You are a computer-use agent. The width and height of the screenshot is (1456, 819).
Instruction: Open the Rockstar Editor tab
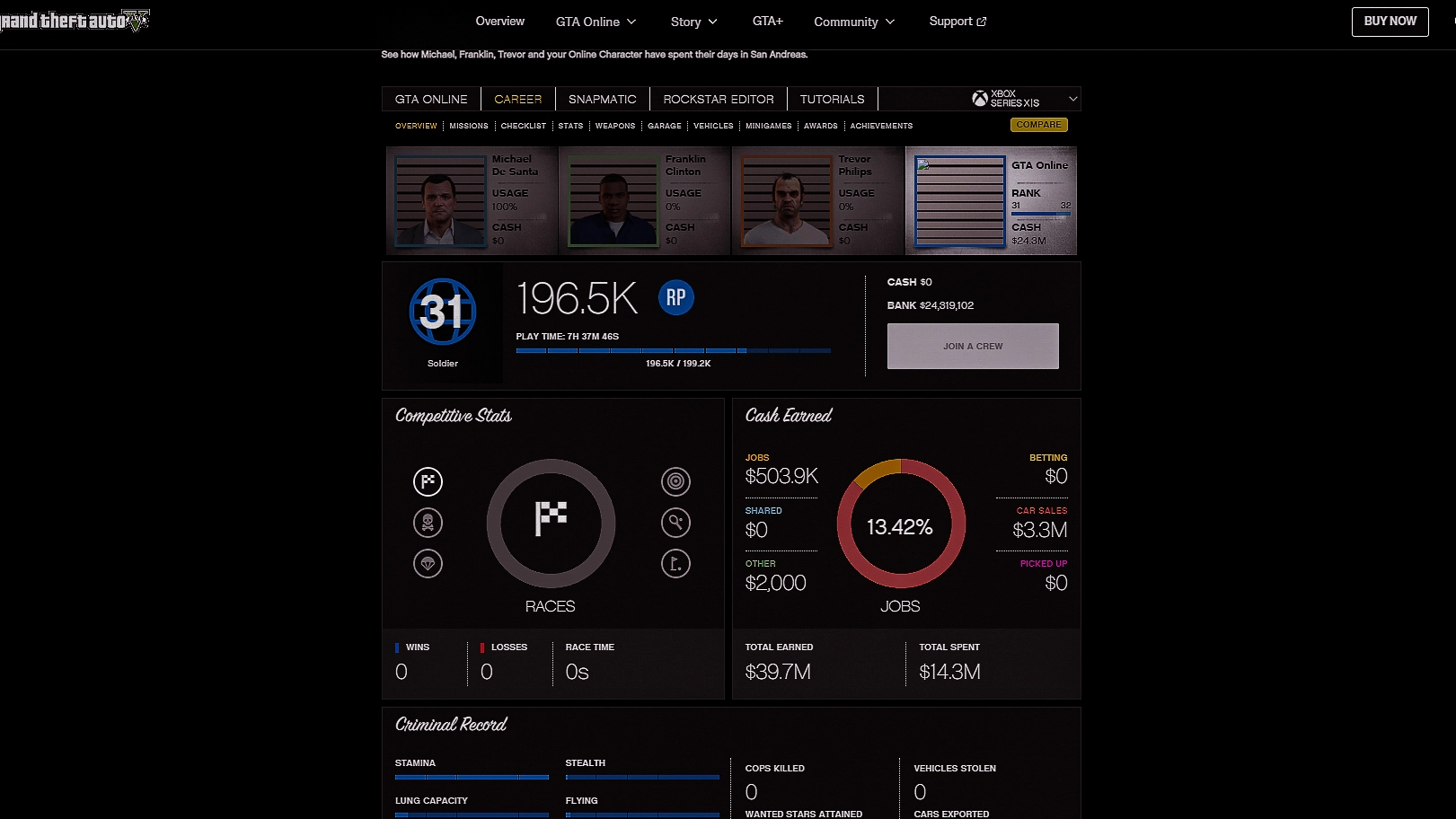pos(718,99)
